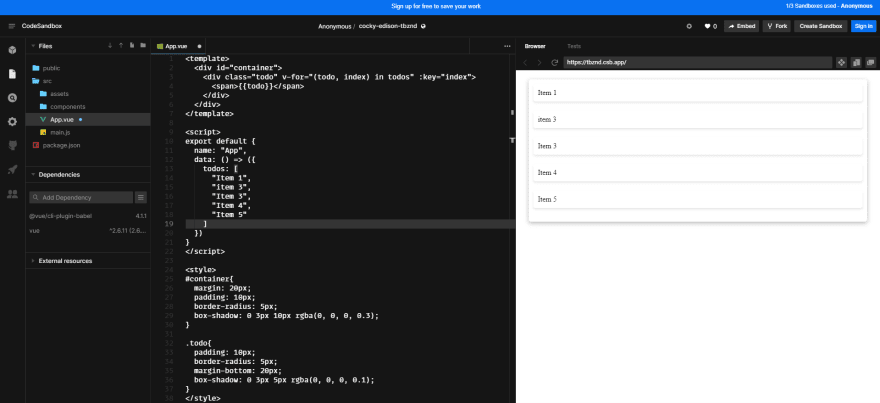Open Configuration gear icon in activity bar

point(12,122)
